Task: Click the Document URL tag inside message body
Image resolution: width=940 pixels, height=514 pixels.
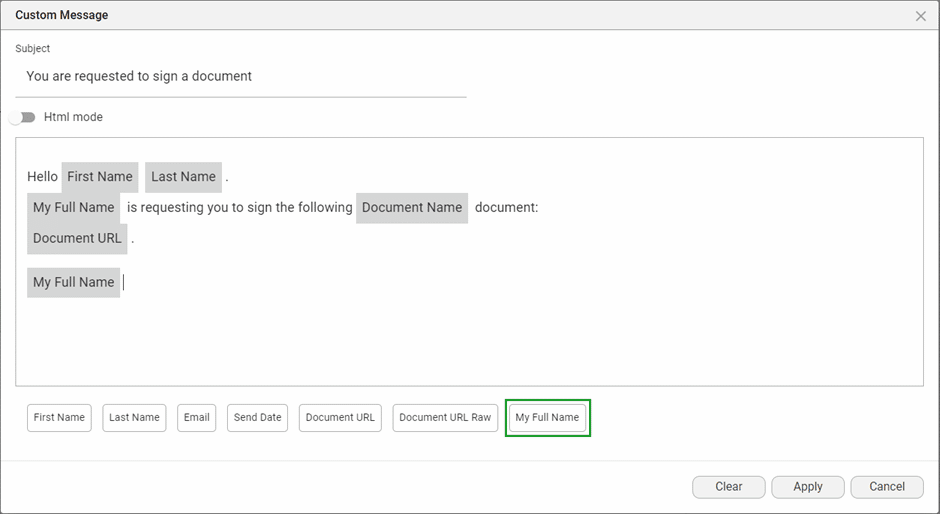Action: click(x=77, y=239)
